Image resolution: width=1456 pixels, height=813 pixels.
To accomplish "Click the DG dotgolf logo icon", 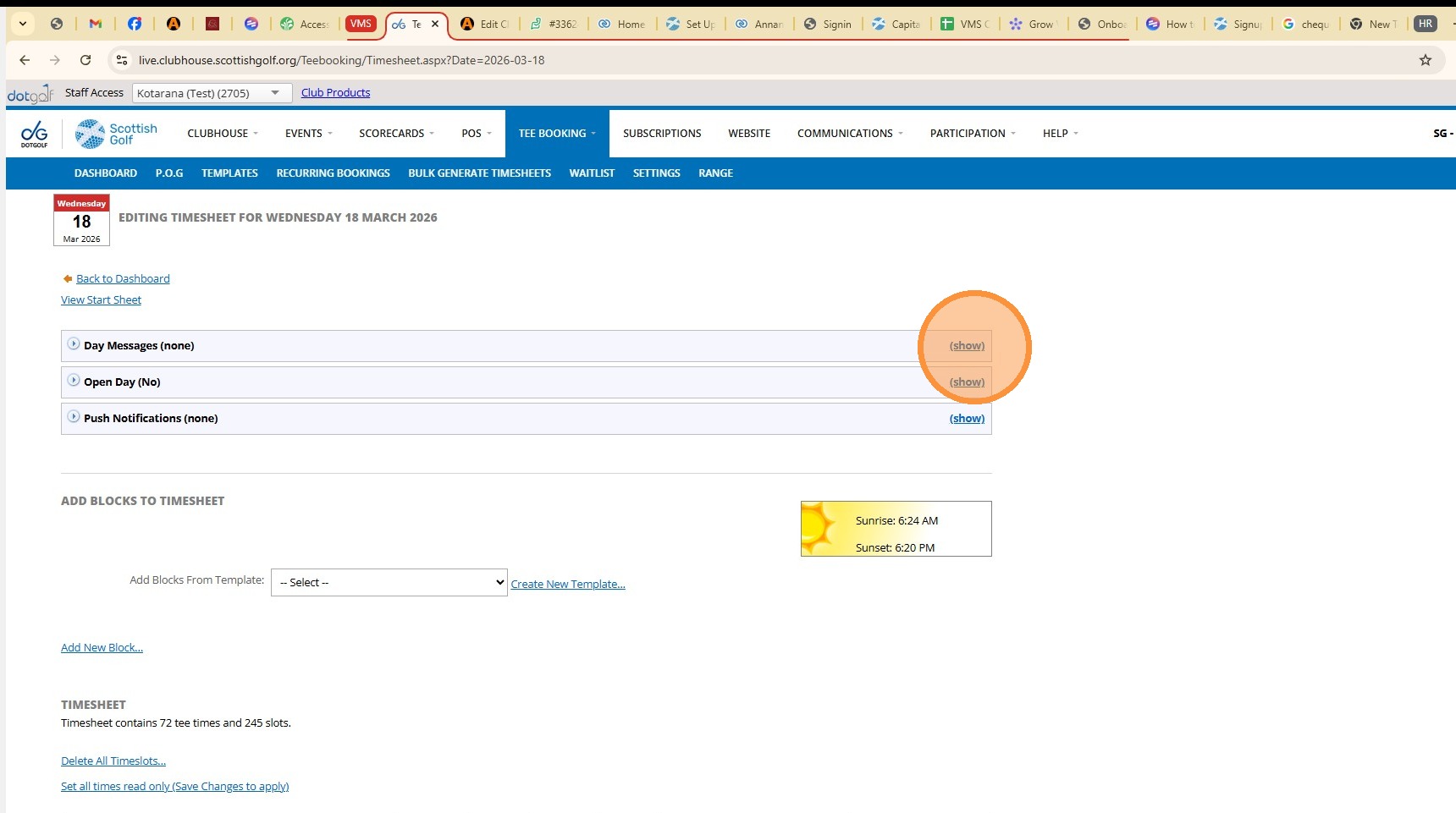I will tap(35, 134).
